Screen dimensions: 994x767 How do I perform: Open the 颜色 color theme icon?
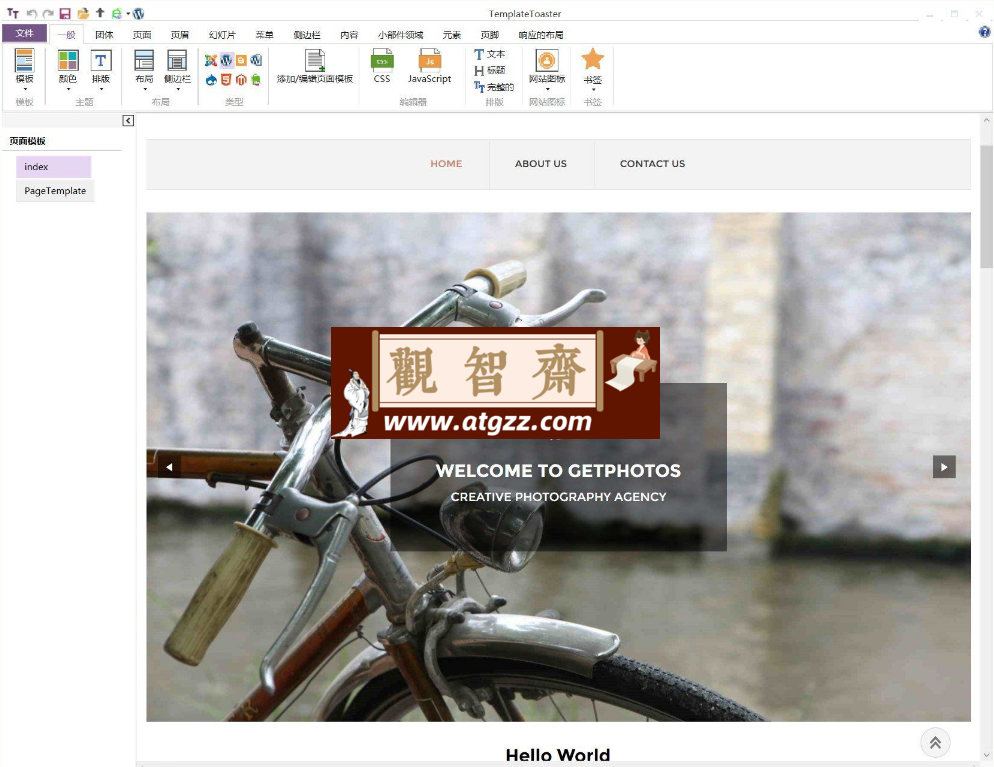click(68, 60)
